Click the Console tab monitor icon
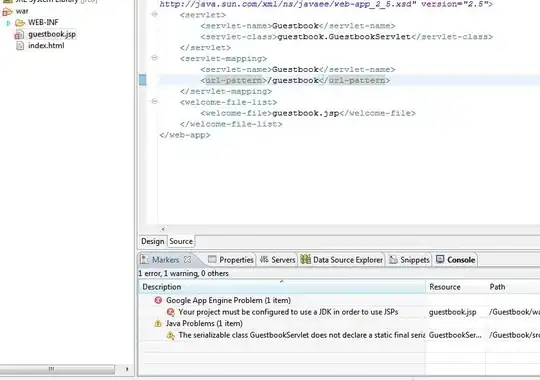The image size is (540, 380). 440,259
